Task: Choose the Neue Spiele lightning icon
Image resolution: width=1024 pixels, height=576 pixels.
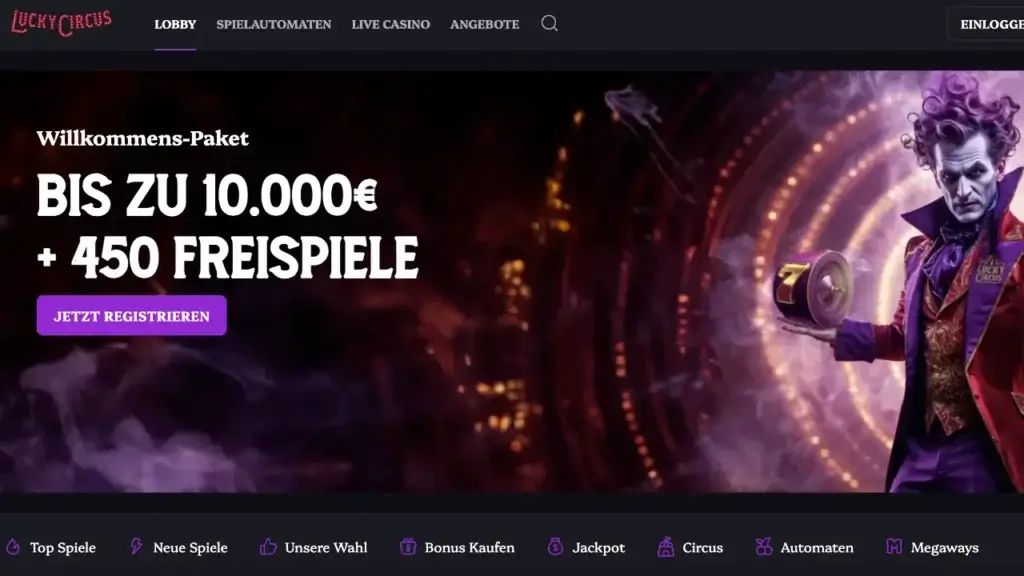Action: pyautogui.click(x=136, y=547)
